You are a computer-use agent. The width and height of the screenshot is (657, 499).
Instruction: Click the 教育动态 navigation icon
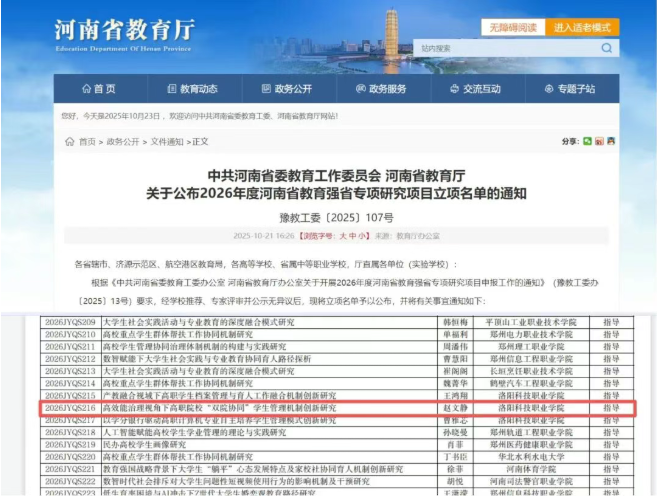point(172,89)
